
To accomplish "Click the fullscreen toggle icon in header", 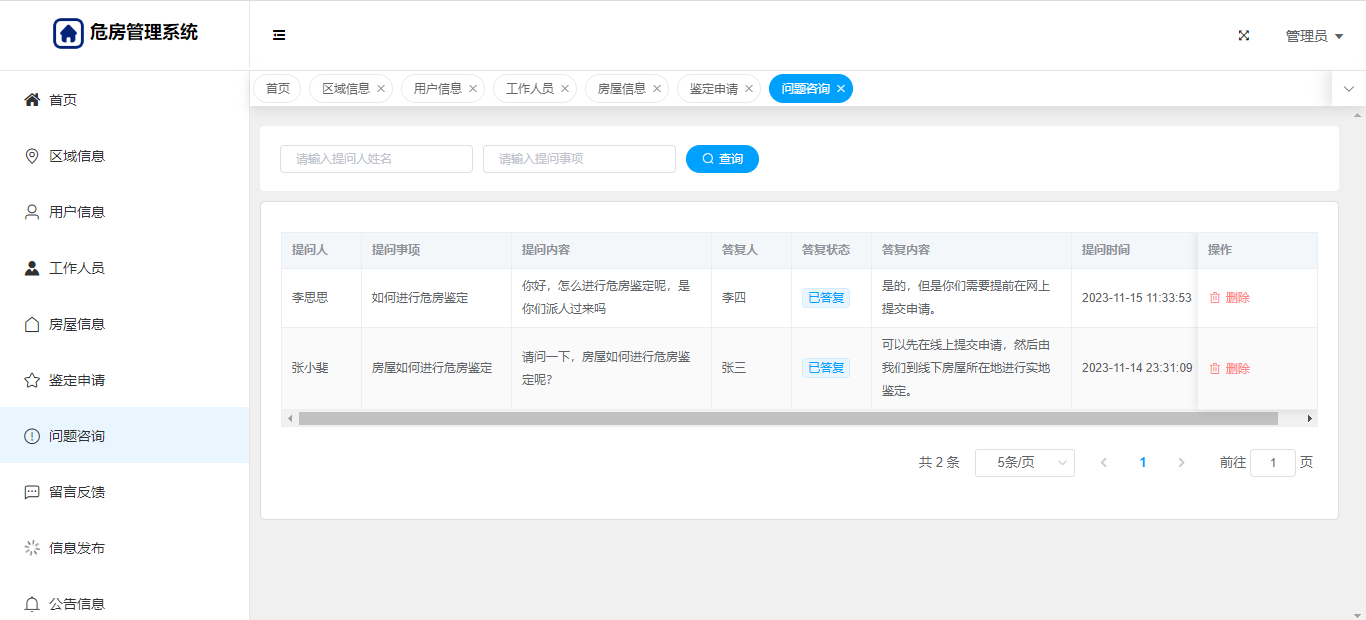I will pyautogui.click(x=1244, y=35).
